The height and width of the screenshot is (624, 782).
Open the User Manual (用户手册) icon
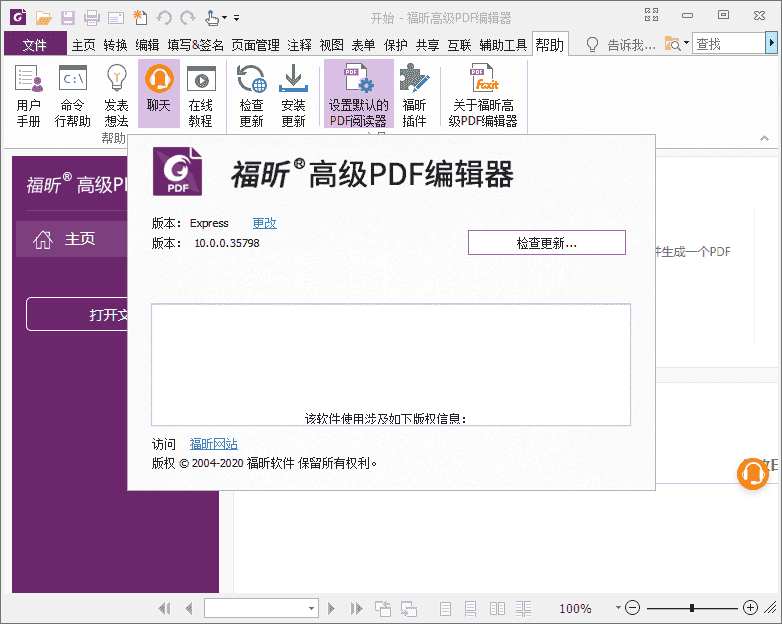(x=28, y=95)
